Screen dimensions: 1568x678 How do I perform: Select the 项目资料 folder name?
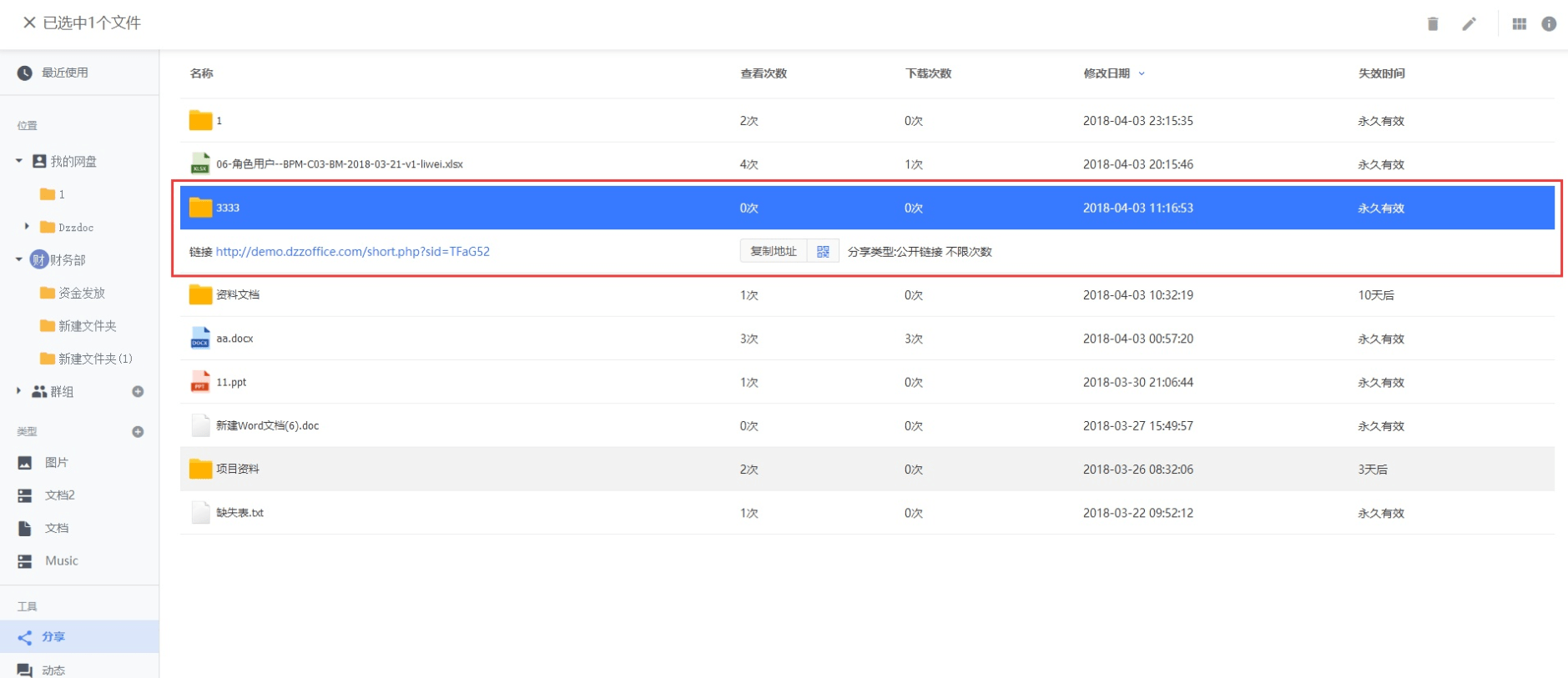[238, 469]
